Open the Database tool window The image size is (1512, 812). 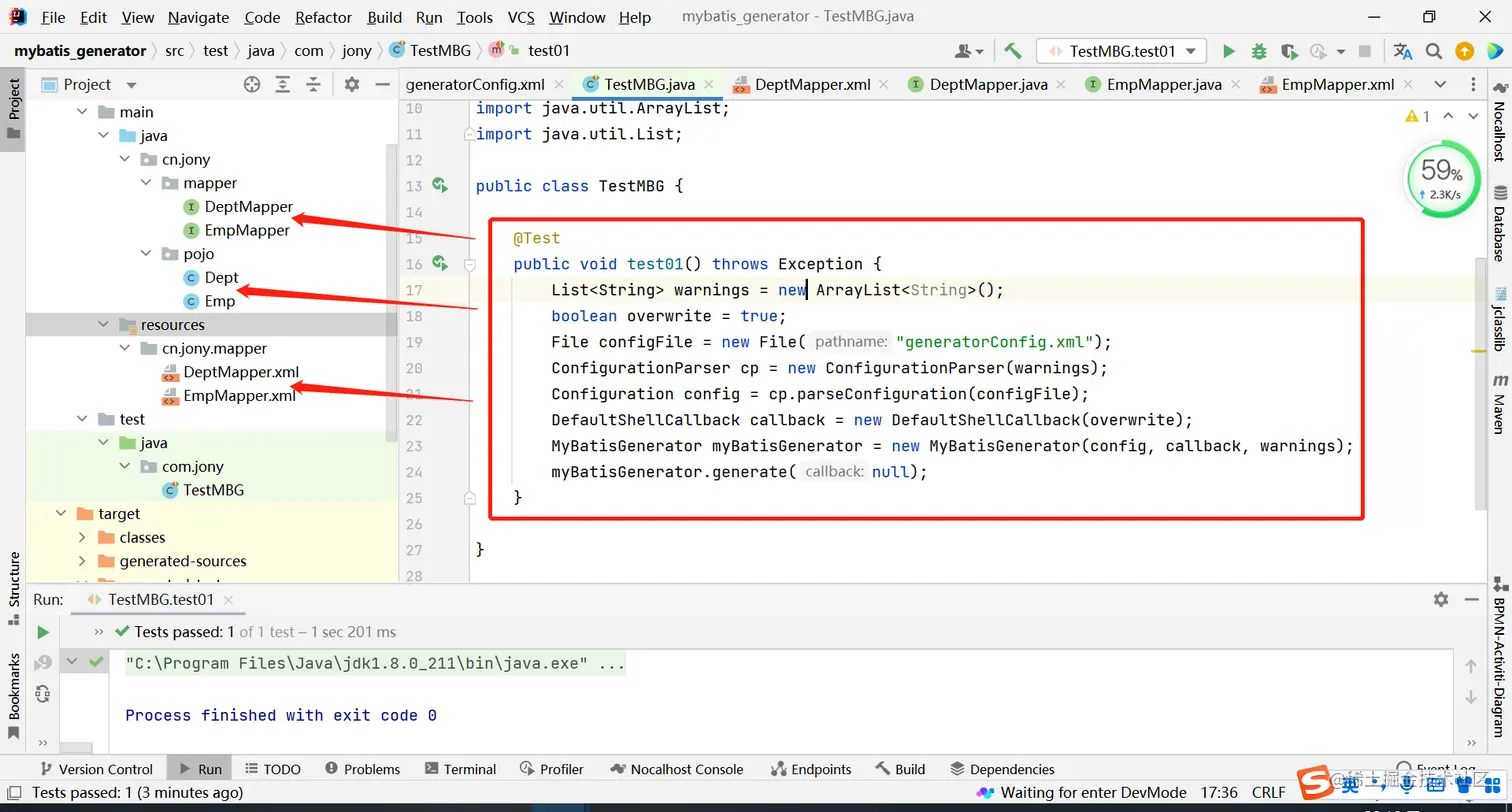pos(1500,222)
